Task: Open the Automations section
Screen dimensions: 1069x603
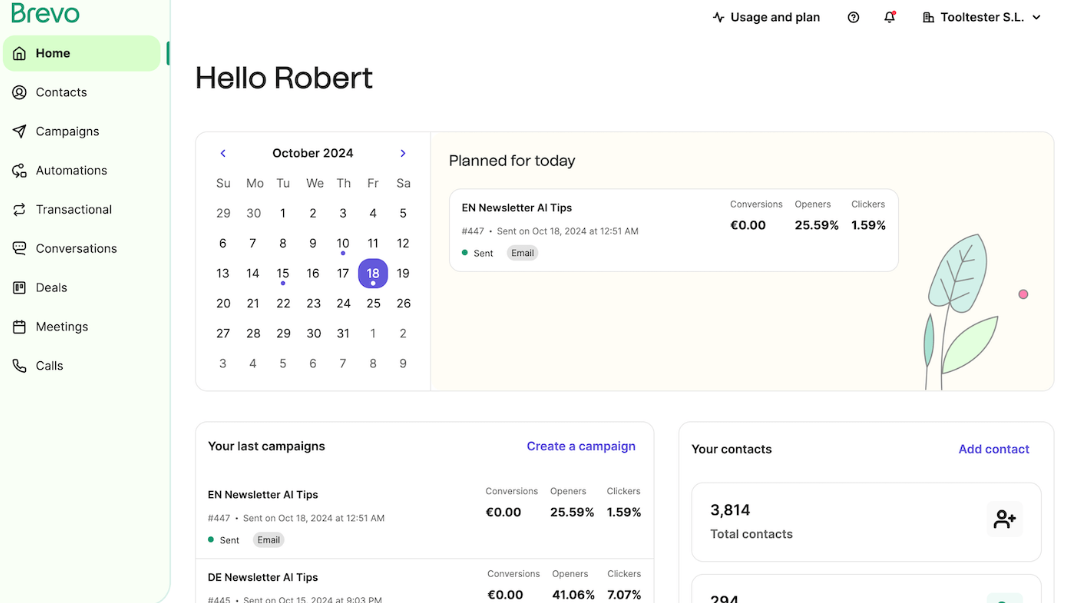Action: click(x=73, y=170)
